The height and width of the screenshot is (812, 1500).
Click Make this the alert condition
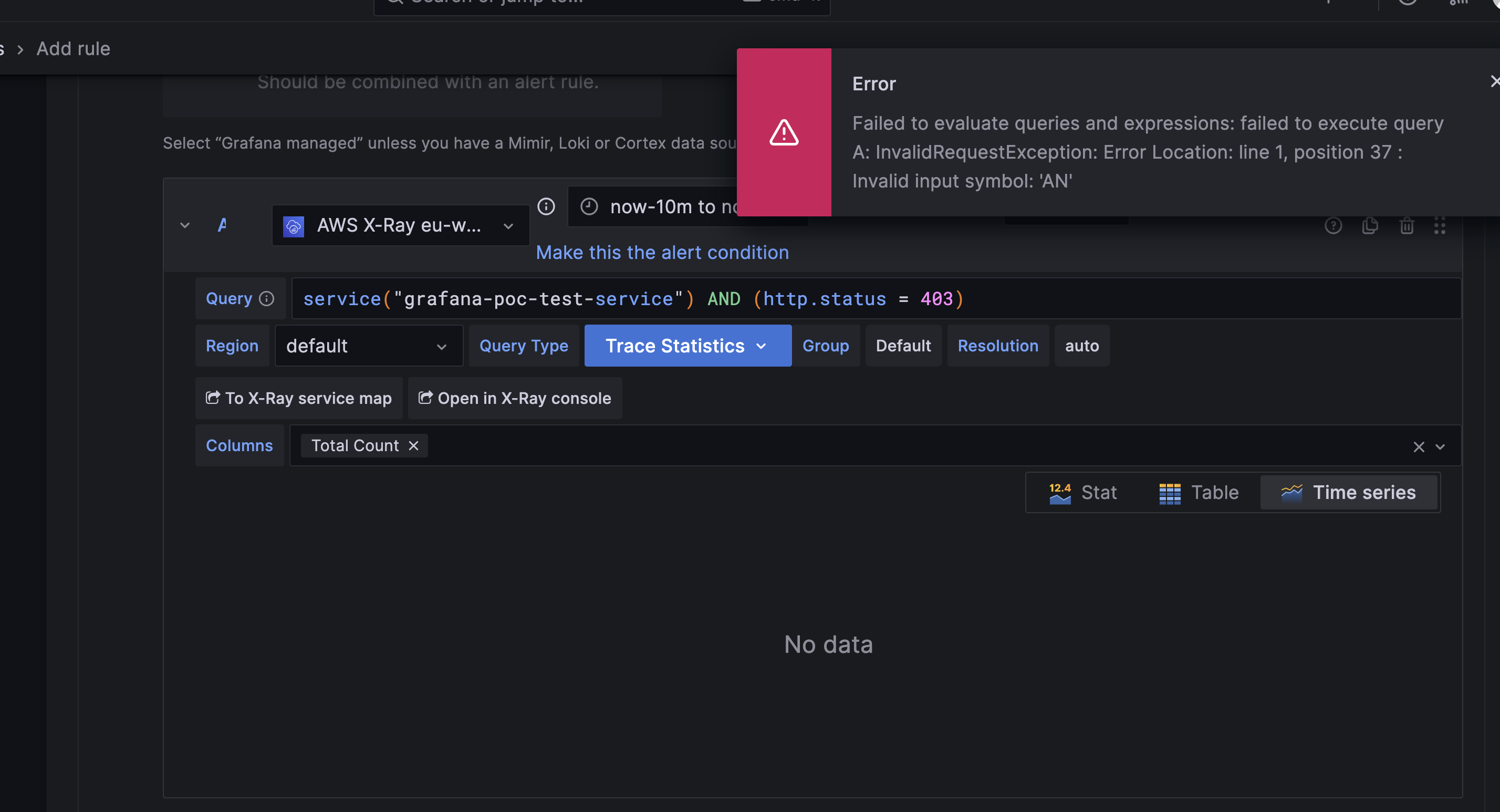[x=663, y=252]
